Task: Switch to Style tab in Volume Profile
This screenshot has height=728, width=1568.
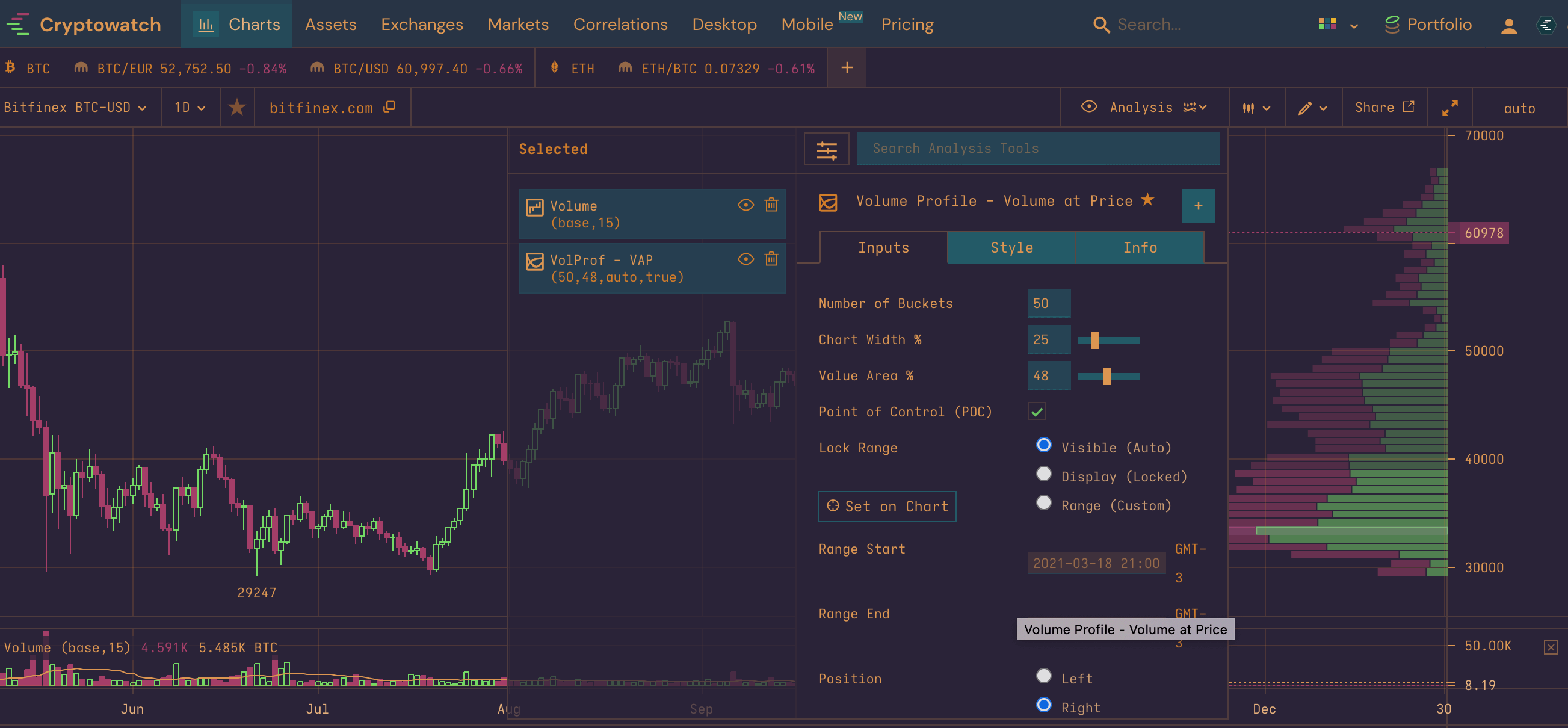Action: pos(1011,247)
